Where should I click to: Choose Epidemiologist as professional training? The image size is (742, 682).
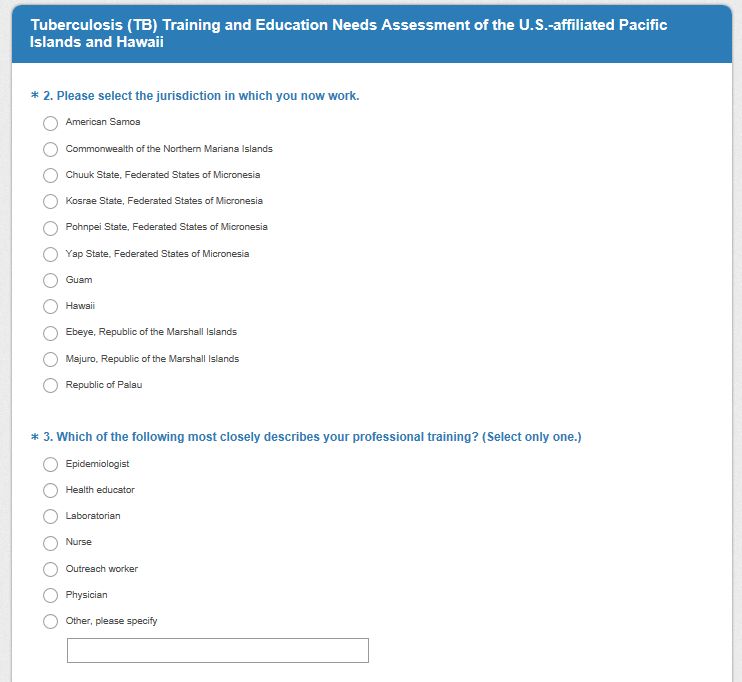pyautogui.click(x=50, y=464)
